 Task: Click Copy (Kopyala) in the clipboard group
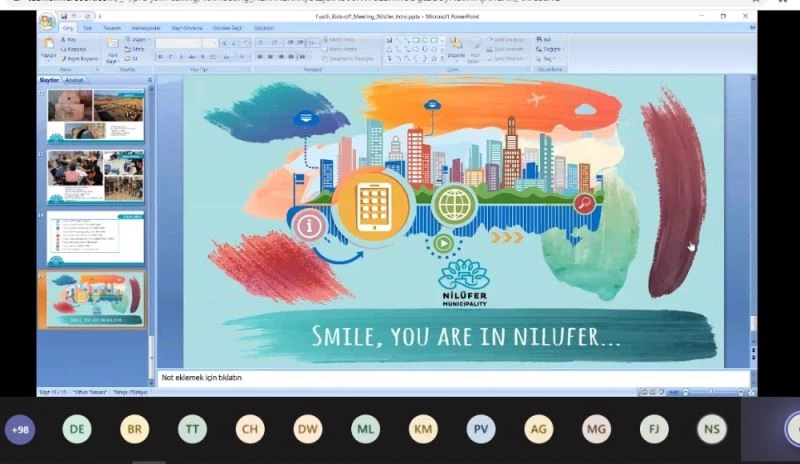pyautogui.click(x=76, y=48)
